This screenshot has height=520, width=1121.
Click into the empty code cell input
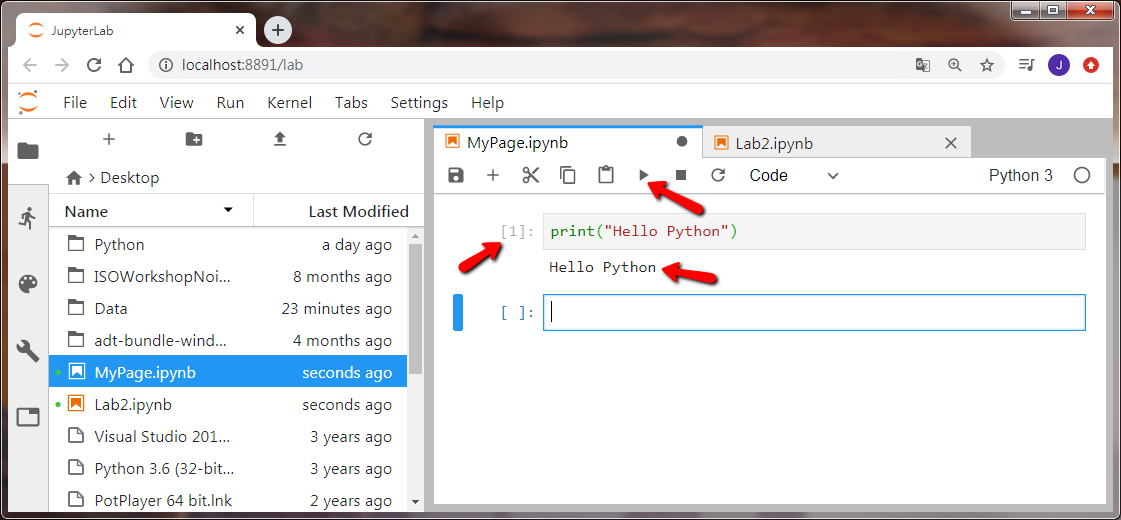814,313
